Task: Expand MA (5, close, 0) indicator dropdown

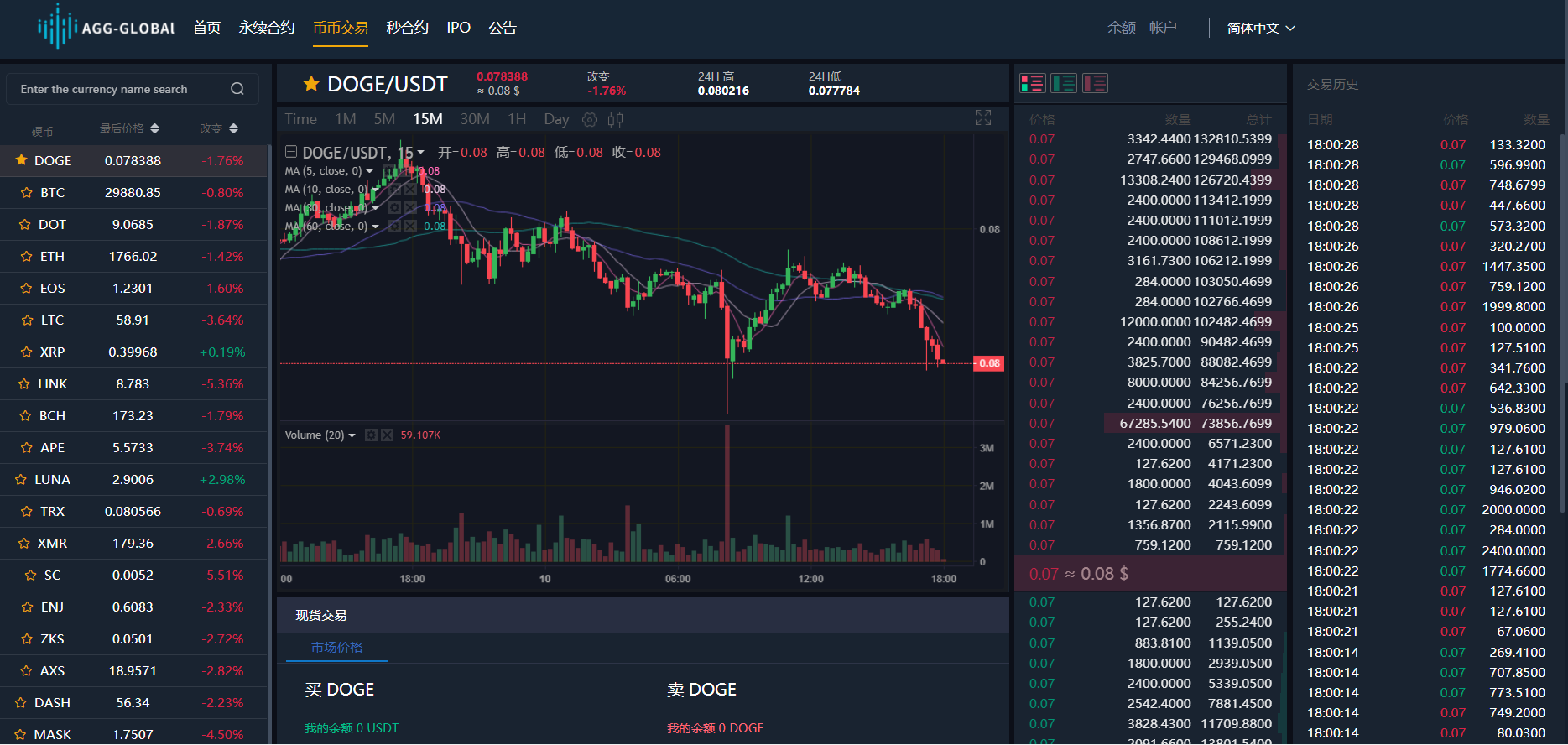Action: tap(370, 171)
